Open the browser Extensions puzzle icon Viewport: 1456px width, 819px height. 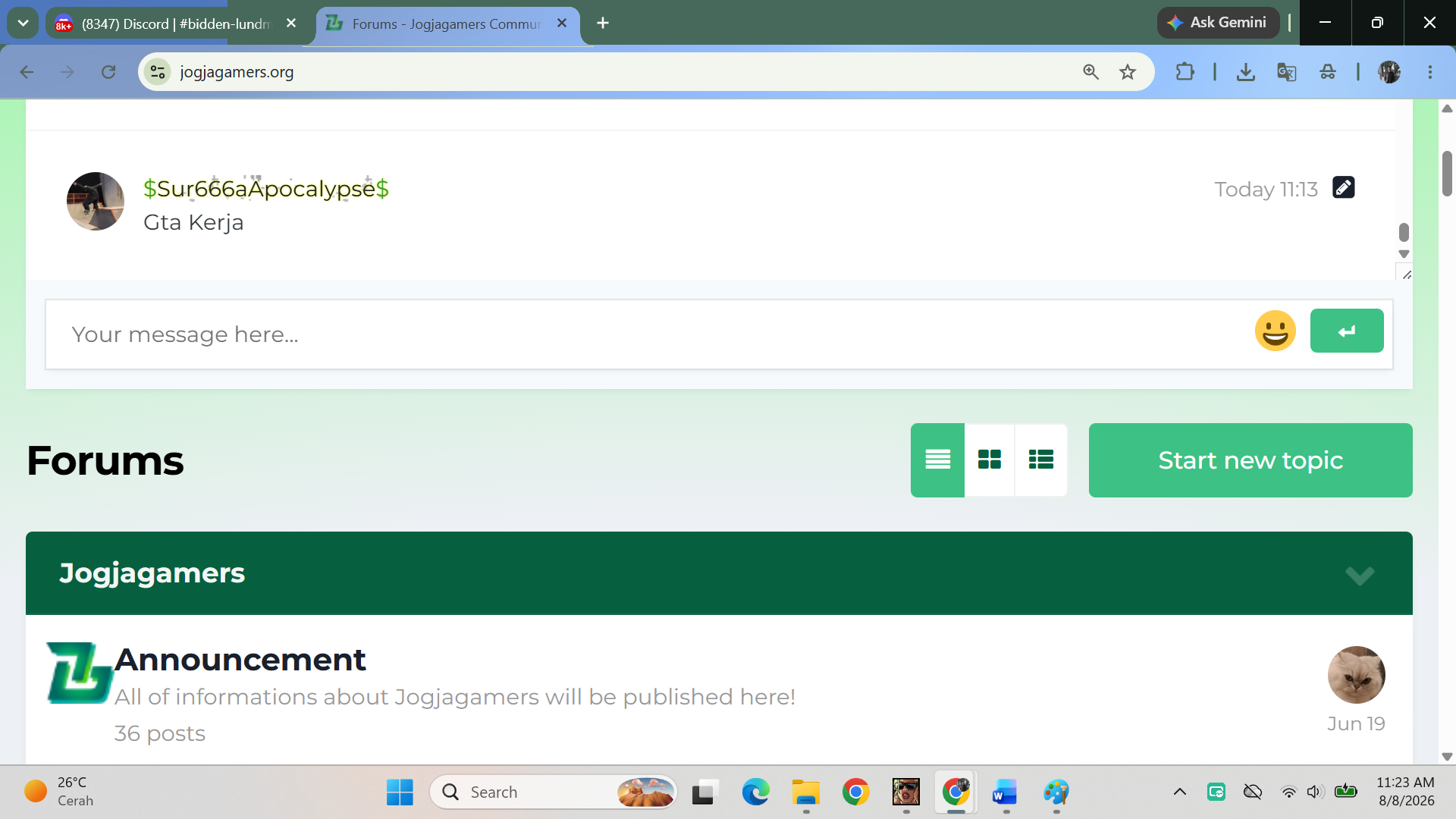pos(1185,72)
